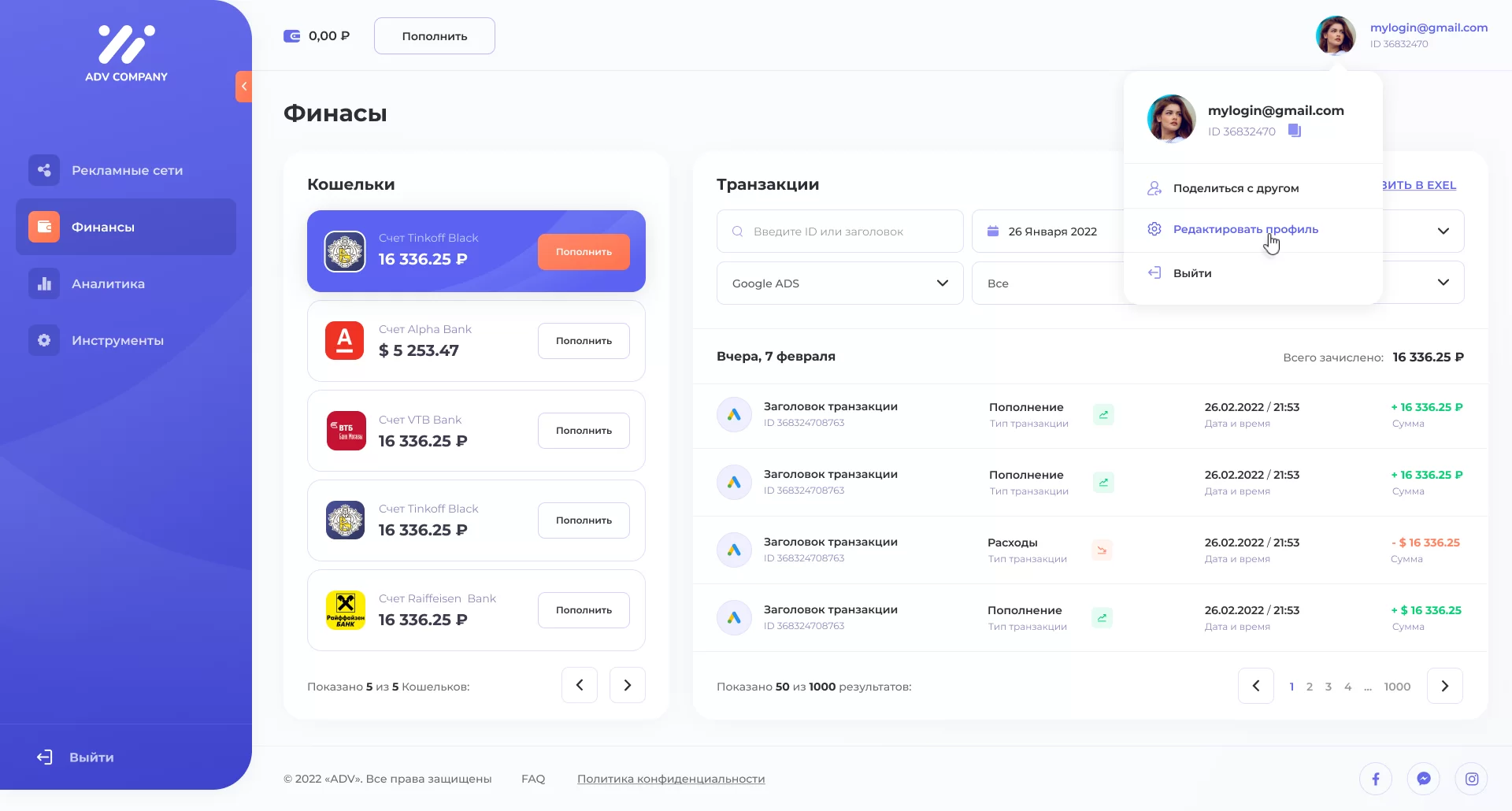The width and height of the screenshot is (1512, 811).
Task: Click the large avatar in profile popup
Action: (1172, 119)
